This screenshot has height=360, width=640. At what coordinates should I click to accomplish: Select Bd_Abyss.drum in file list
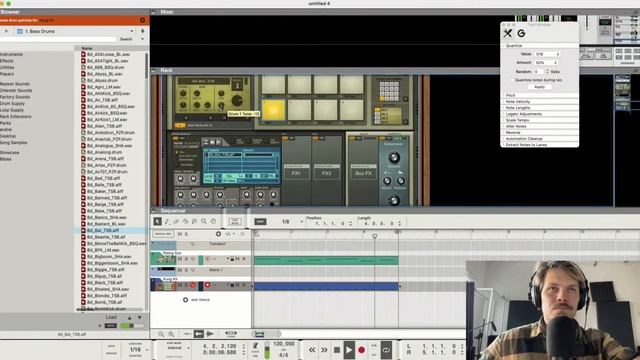pyautogui.click(x=102, y=80)
